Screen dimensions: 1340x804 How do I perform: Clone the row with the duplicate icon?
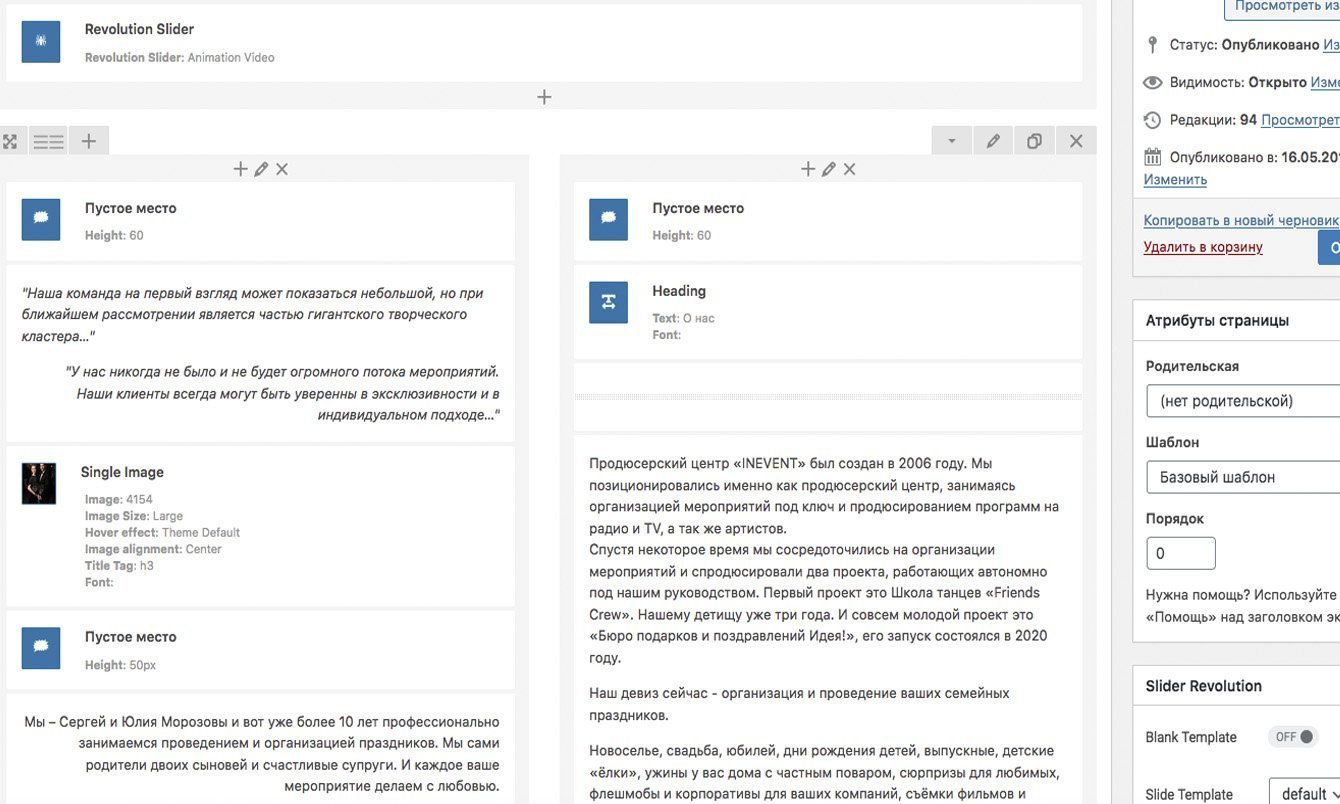tap(1035, 141)
